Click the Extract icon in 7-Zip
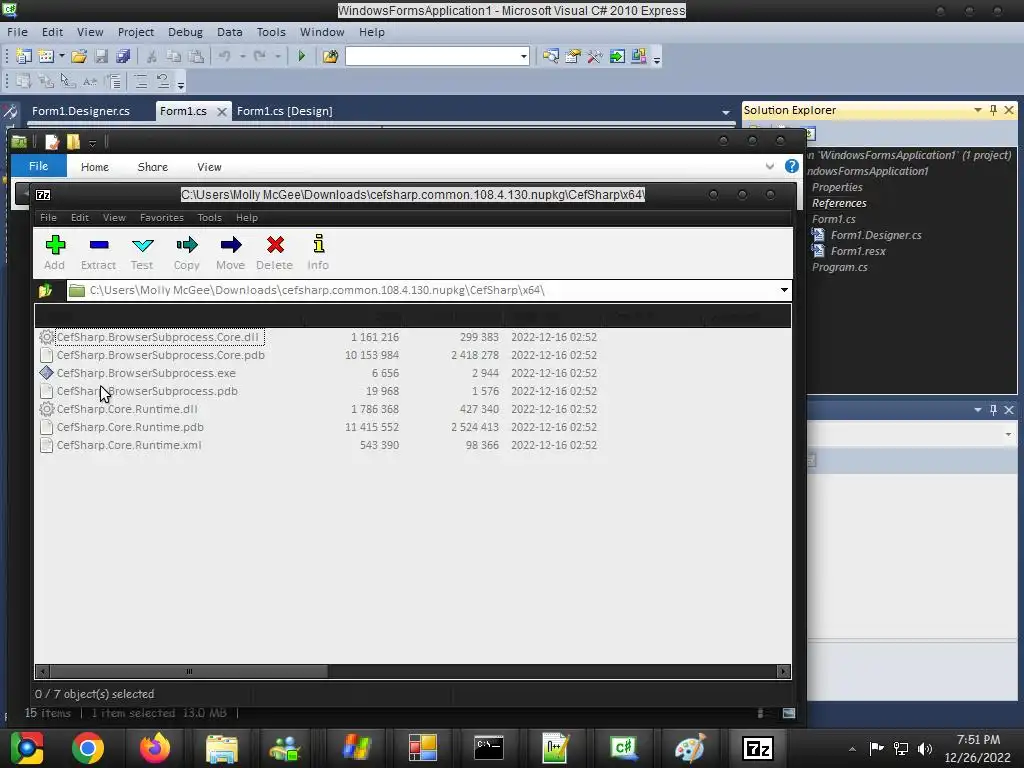The width and height of the screenshot is (1024, 768). point(99,252)
